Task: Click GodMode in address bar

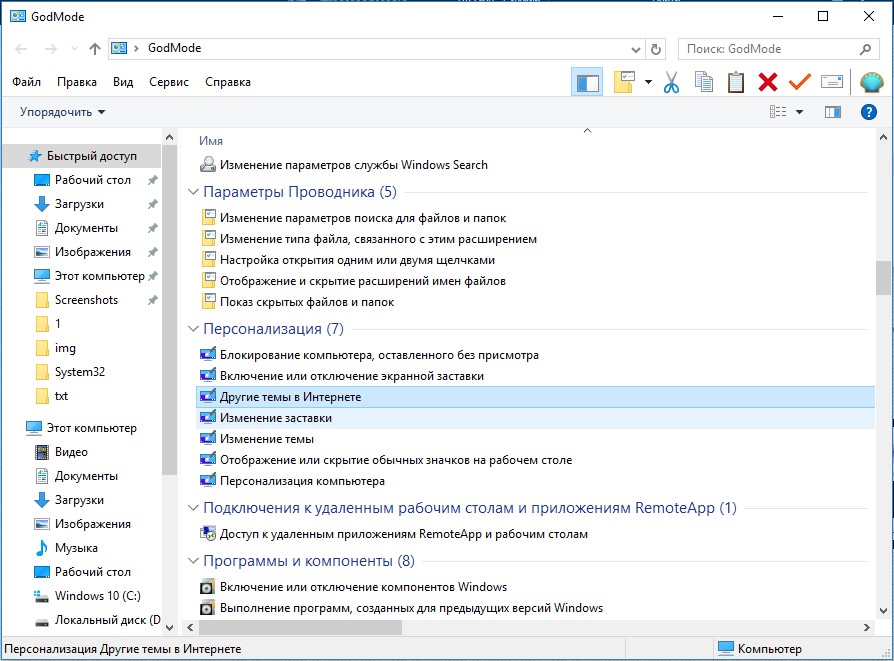Action: click(x=174, y=48)
